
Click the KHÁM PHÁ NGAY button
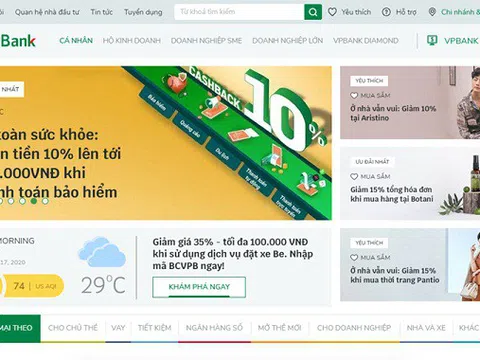pyautogui.click(x=199, y=287)
